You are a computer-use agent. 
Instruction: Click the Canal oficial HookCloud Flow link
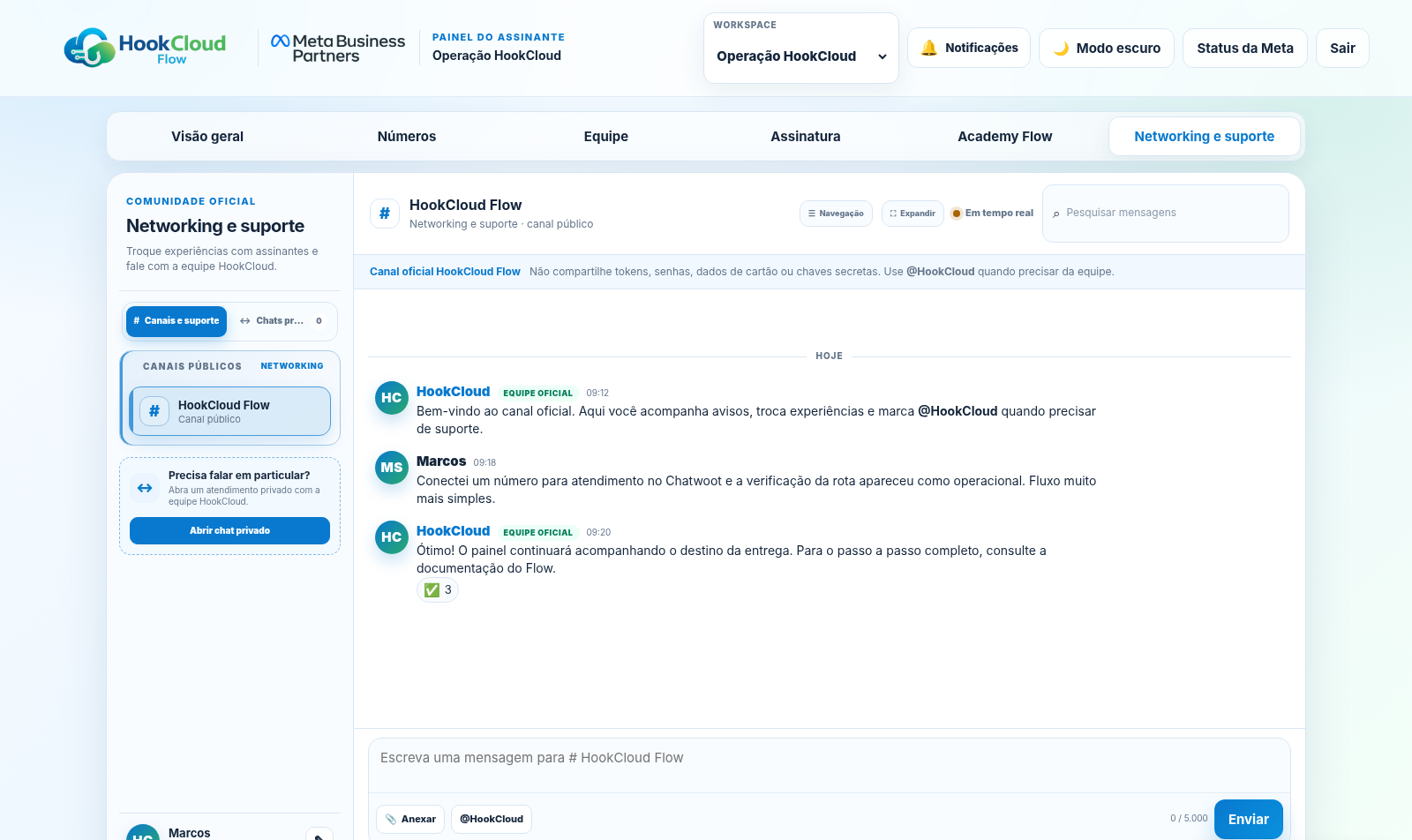pos(445,272)
